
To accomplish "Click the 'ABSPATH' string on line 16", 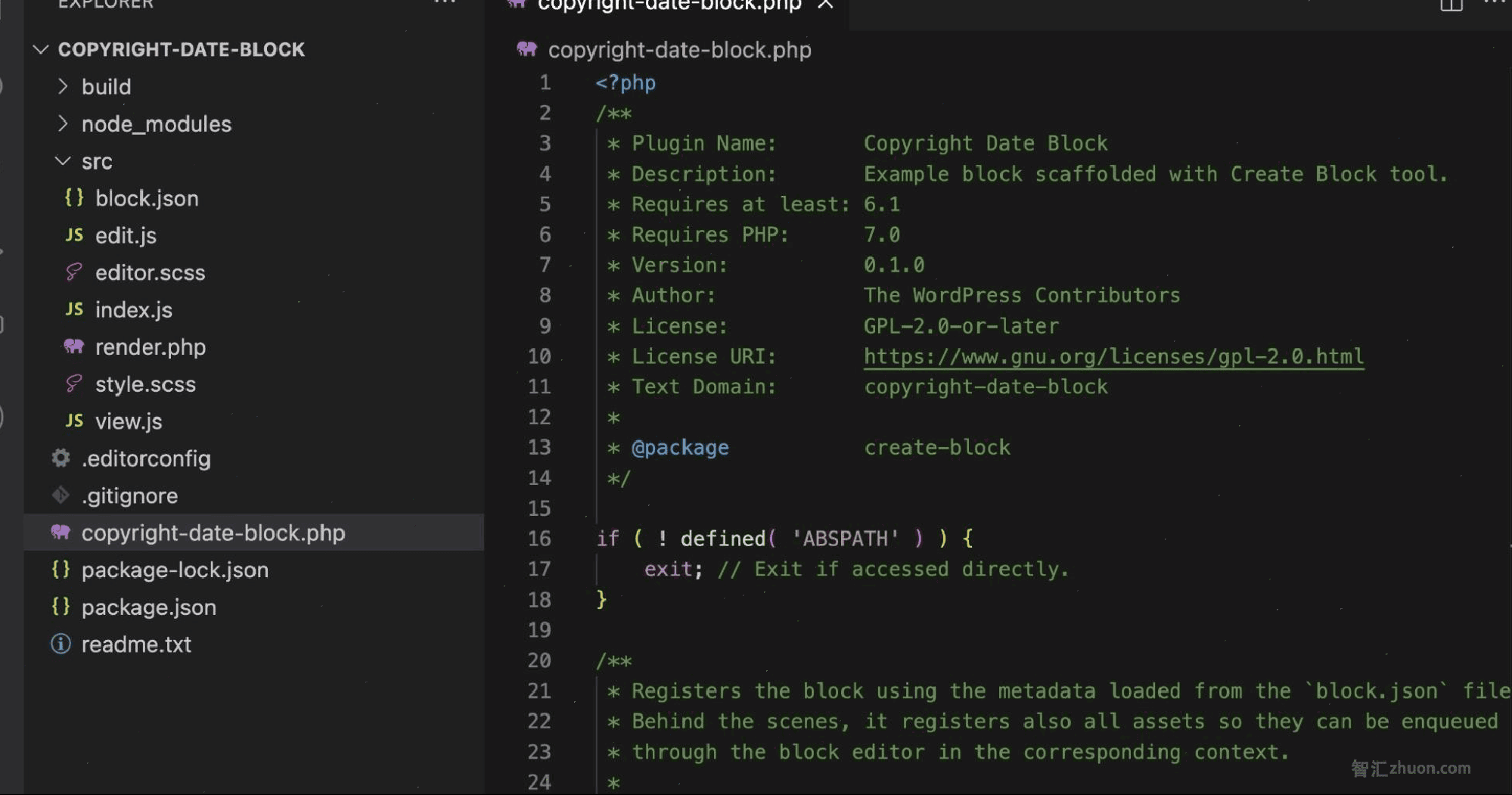I will tap(845, 539).
